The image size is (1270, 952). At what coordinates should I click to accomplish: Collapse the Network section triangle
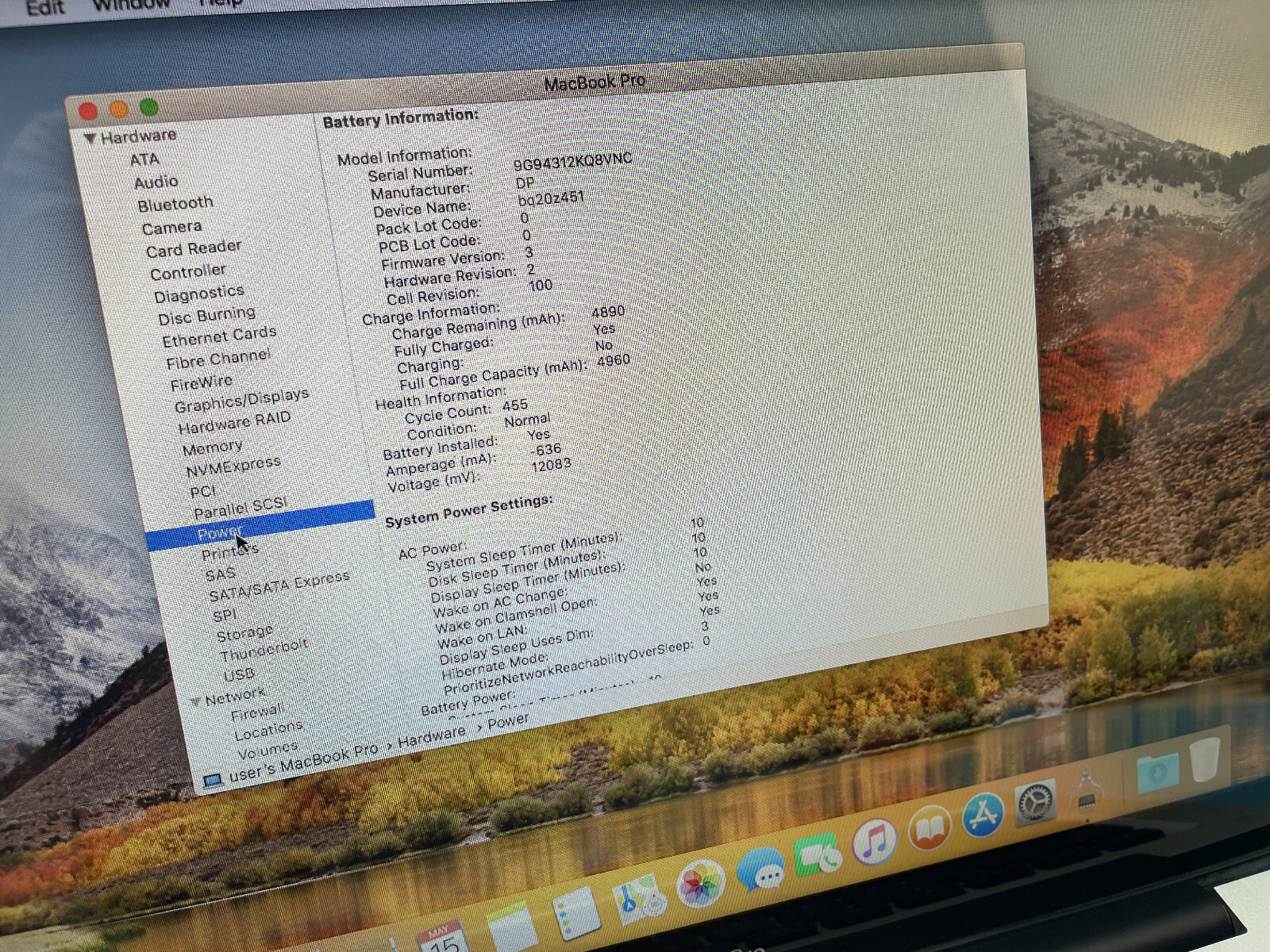tap(195, 701)
